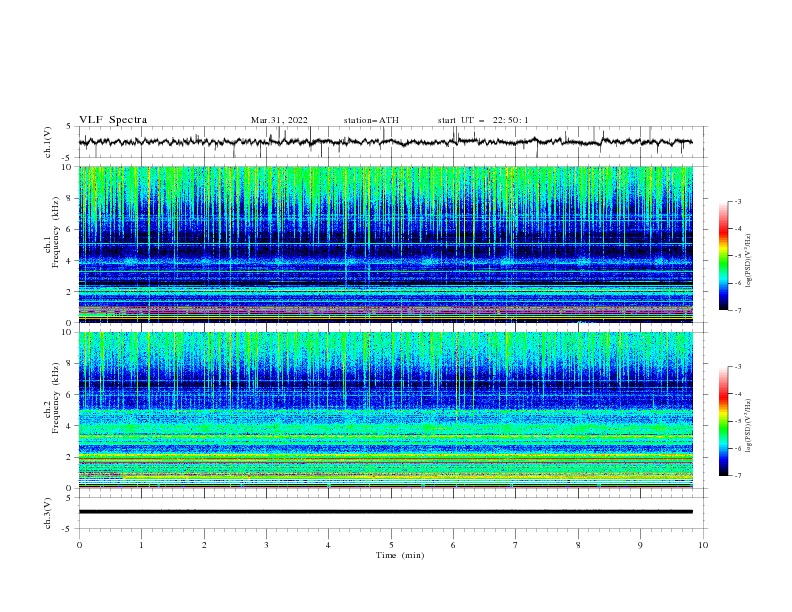Click the '-7' value on ch.2 color bar
This screenshot has width=792, height=612.
[737, 476]
